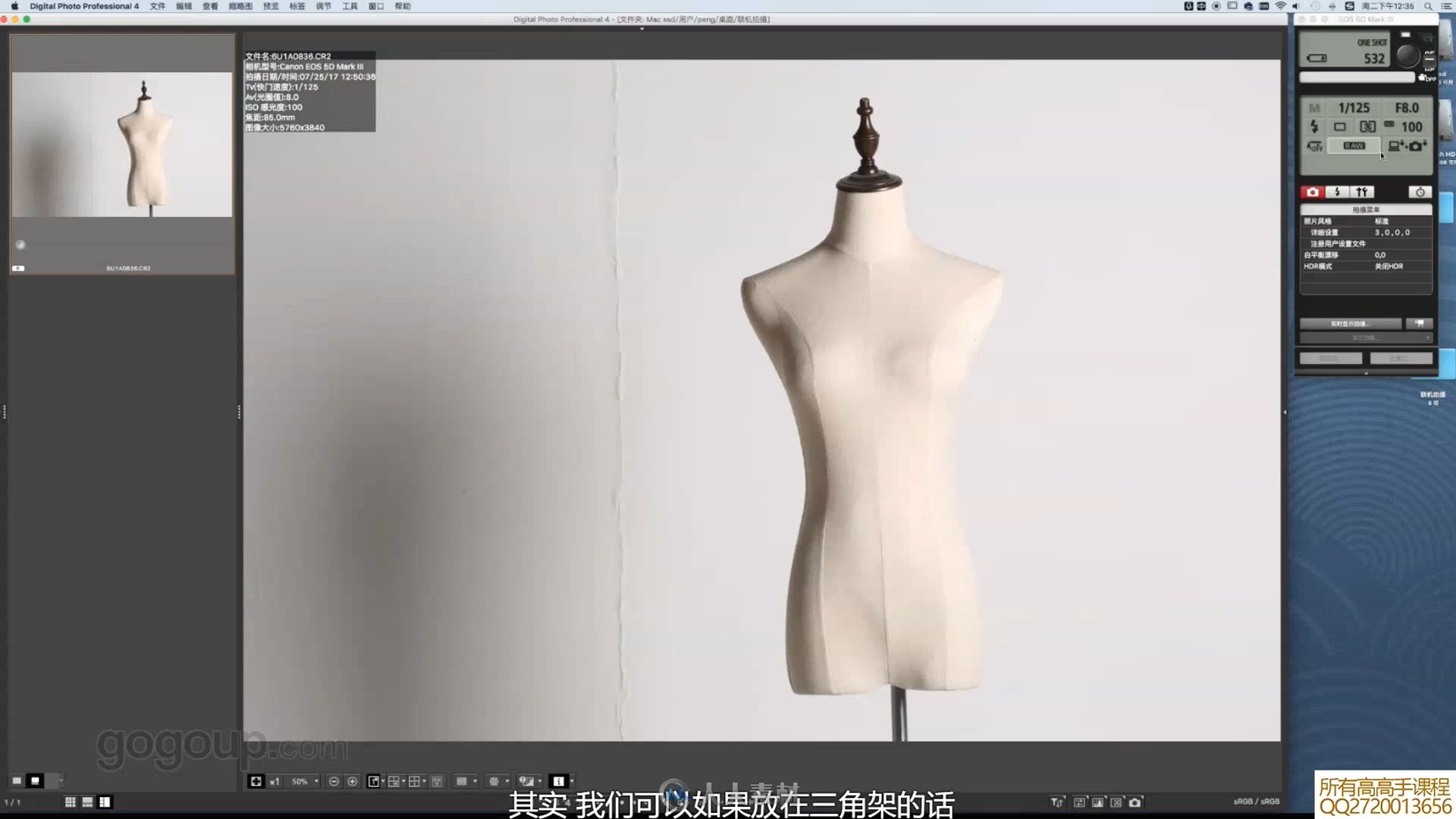Click shutter speed 1/125 in EOS Utility

(1354, 108)
